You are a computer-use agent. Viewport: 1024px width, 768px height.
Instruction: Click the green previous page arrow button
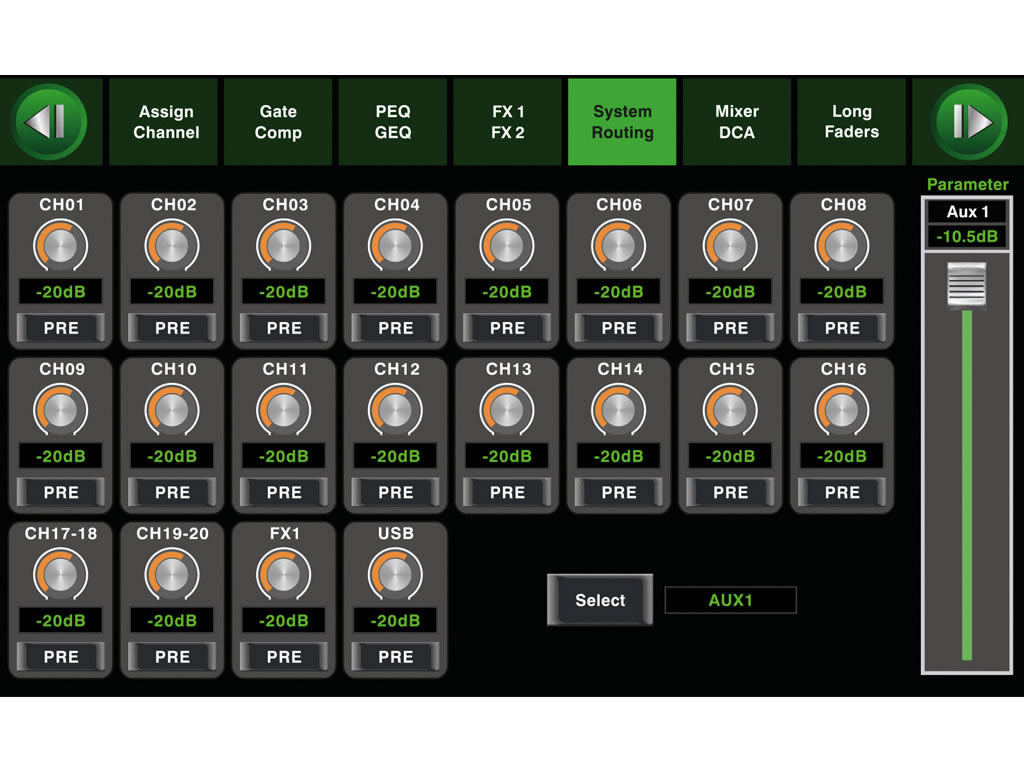click(x=49, y=122)
